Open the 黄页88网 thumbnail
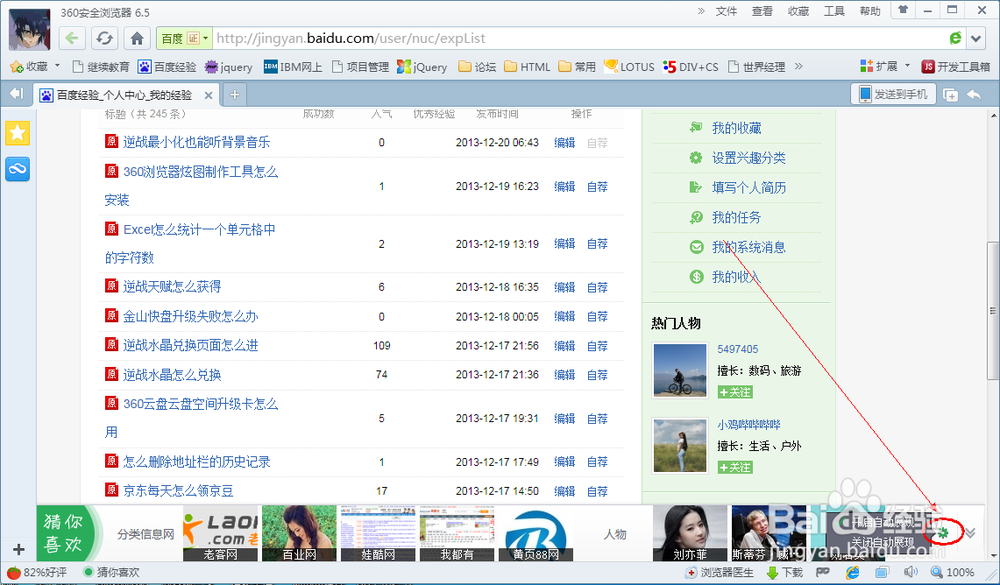 535,533
